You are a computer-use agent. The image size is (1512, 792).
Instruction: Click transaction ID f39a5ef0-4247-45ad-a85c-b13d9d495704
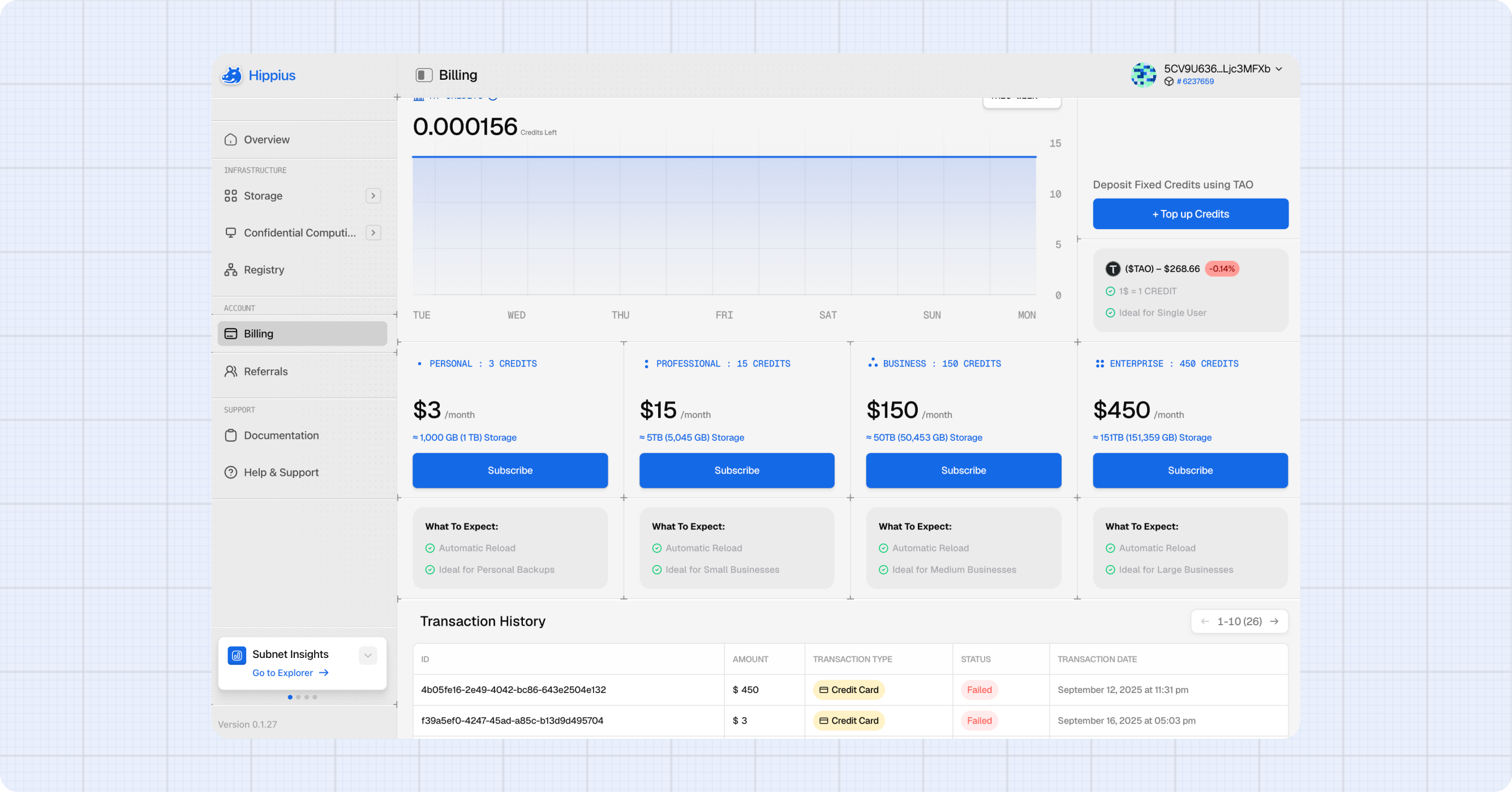pyautogui.click(x=512, y=720)
